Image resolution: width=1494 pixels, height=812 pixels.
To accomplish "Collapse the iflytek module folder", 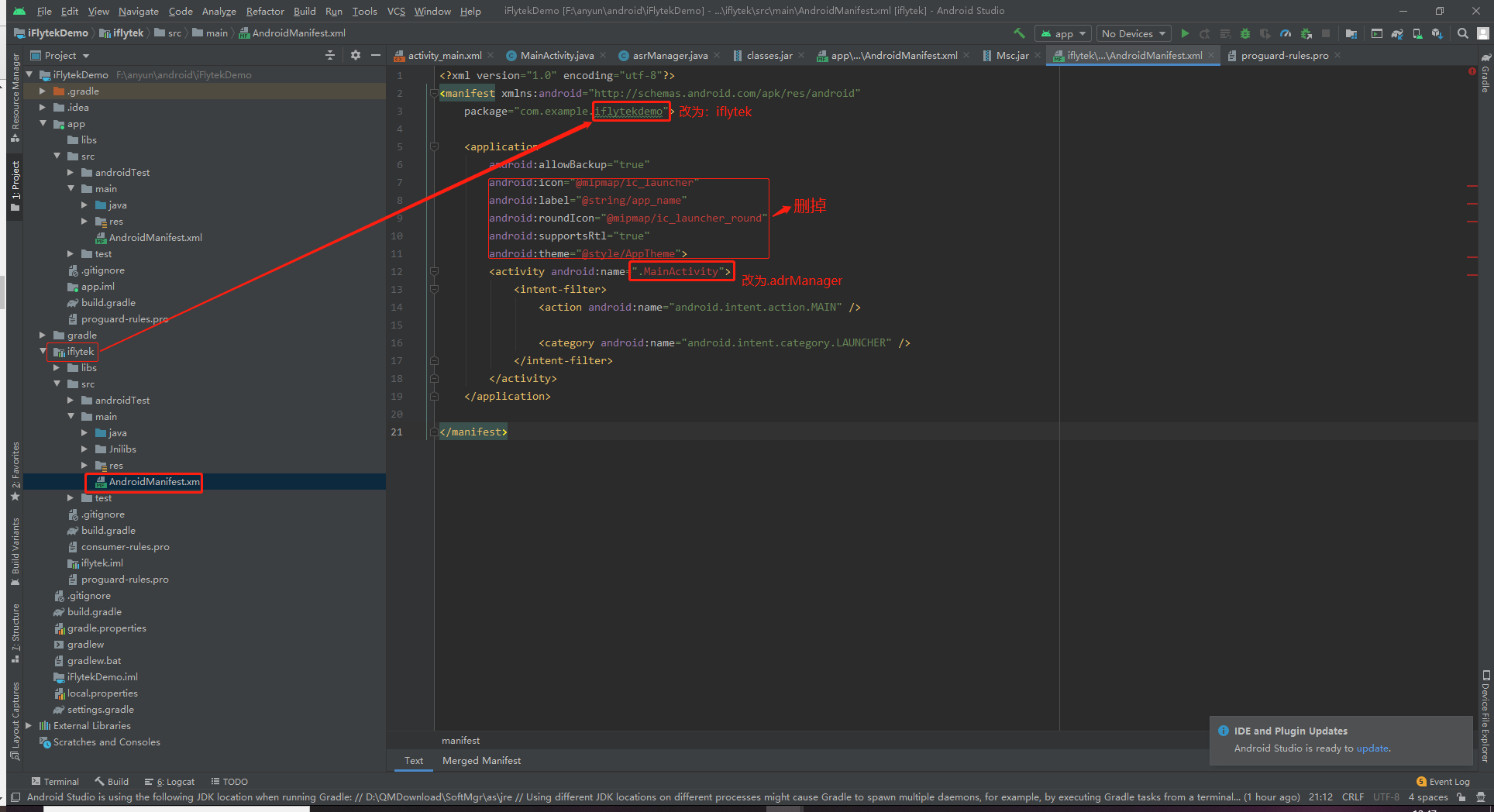I will click(x=43, y=351).
